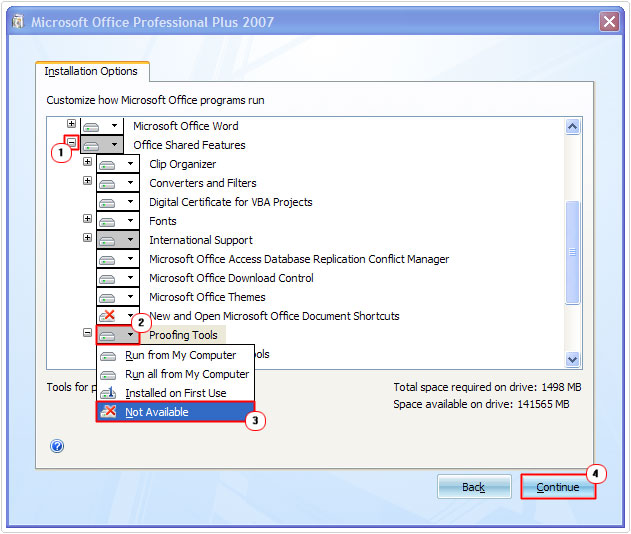Select the International Support label
The image size is (631, 534).
tap(201, 240)
